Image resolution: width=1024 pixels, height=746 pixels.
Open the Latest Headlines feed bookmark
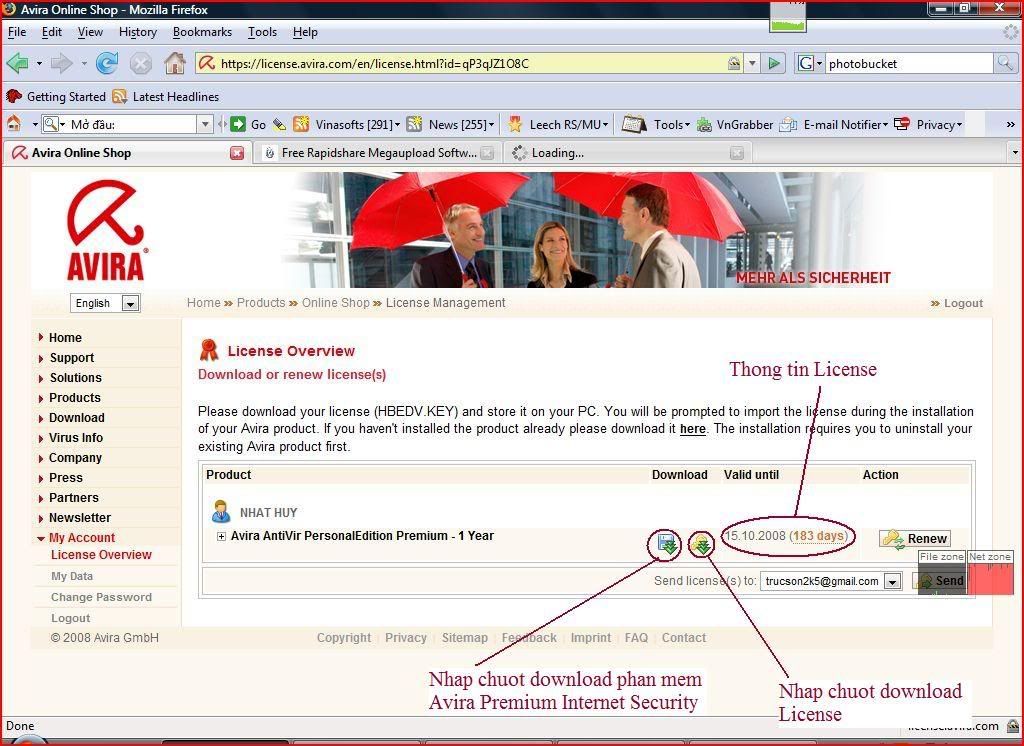pos(166,97)
